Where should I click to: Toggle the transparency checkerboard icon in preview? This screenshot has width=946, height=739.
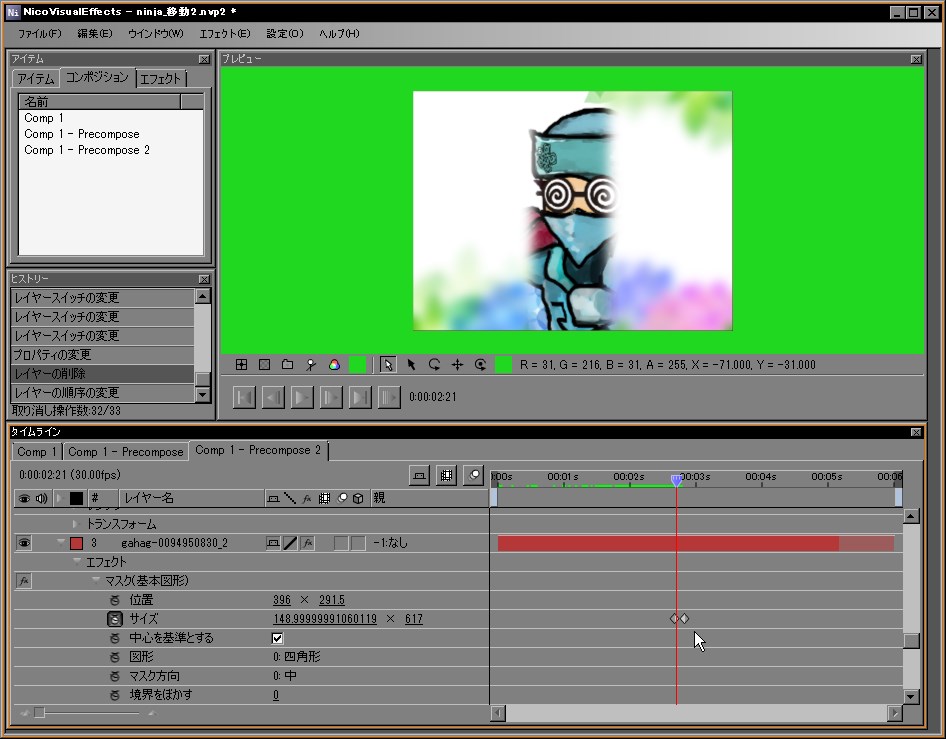264,364
